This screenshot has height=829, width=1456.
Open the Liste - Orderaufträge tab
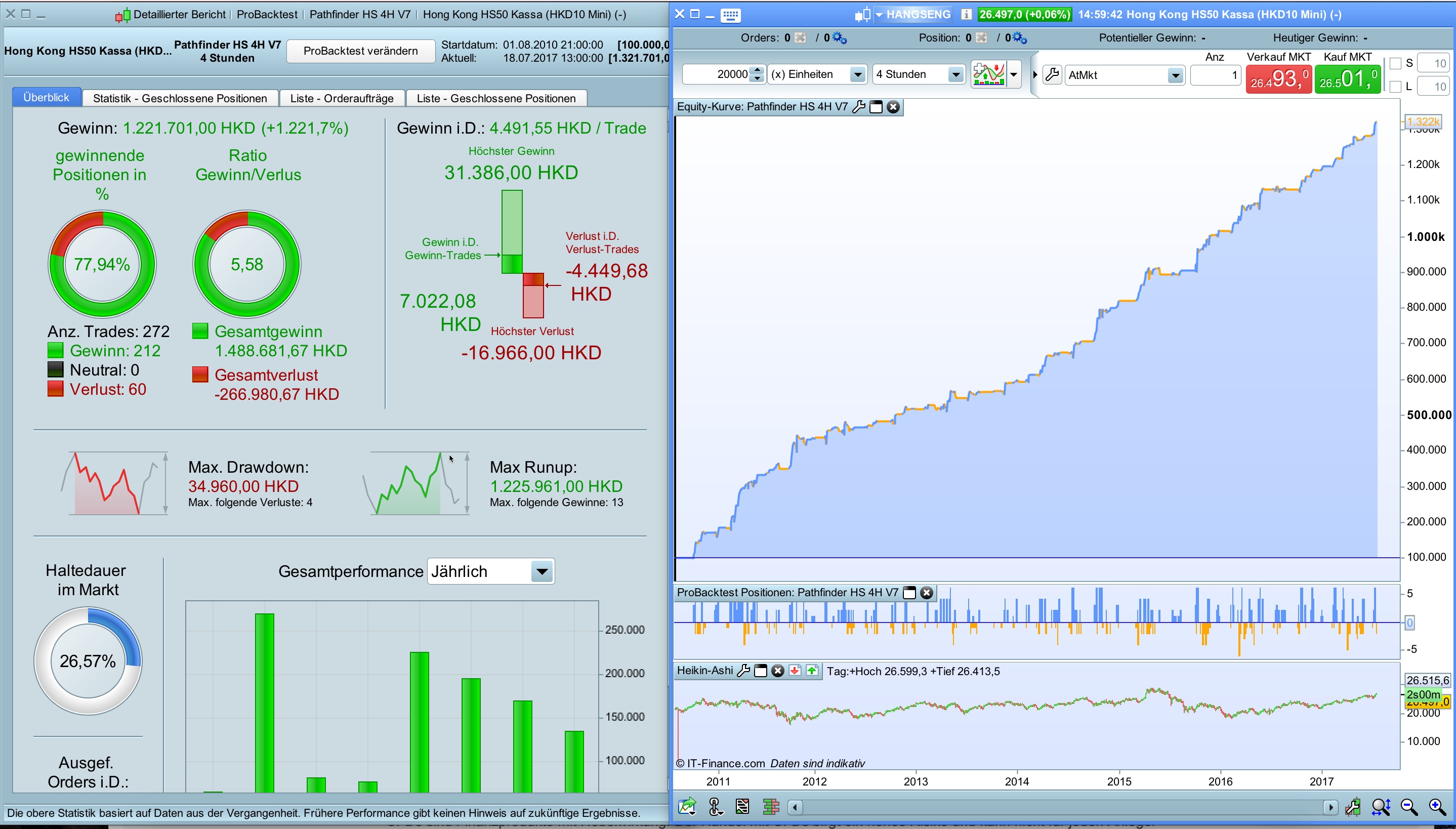click(342, 98)
